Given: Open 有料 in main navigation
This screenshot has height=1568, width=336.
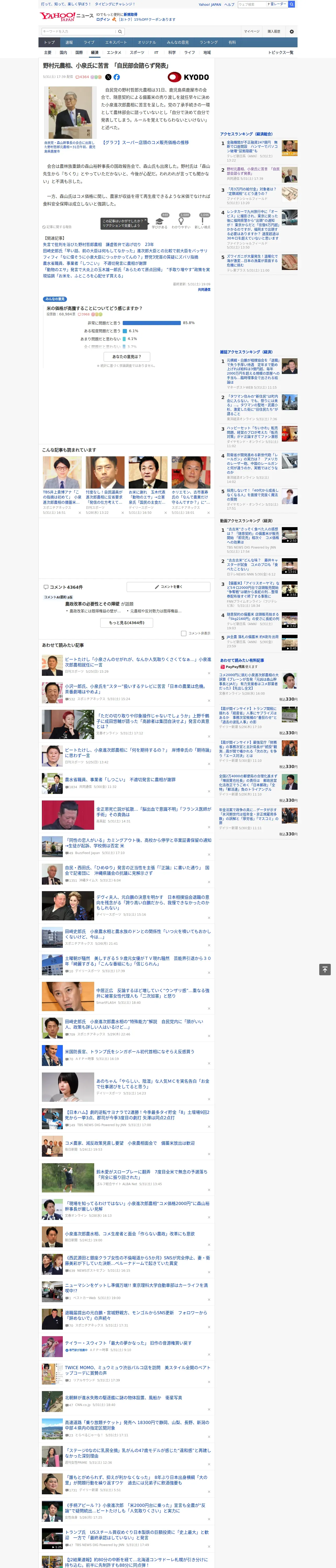Looking at the screenshot, I should point(232,43).
